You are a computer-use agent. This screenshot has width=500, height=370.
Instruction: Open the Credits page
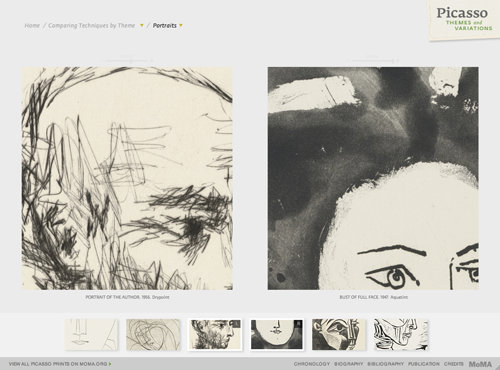point(454,364)
